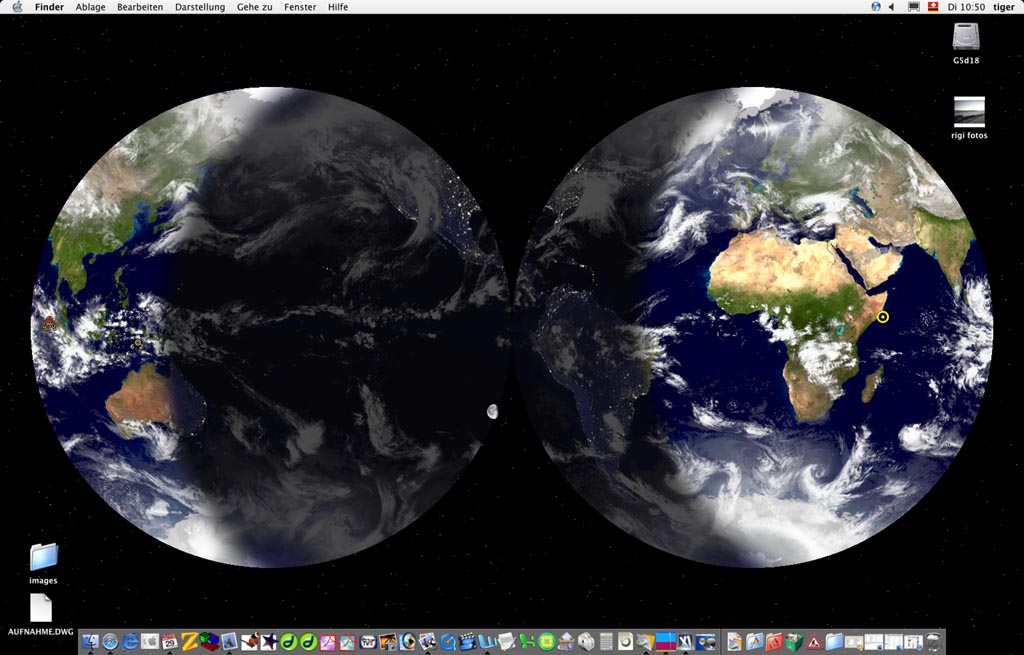This screenshot has width=1024, height=655.
Task: Open the Displays menu bar icon
Action: (x=914, y=7)
